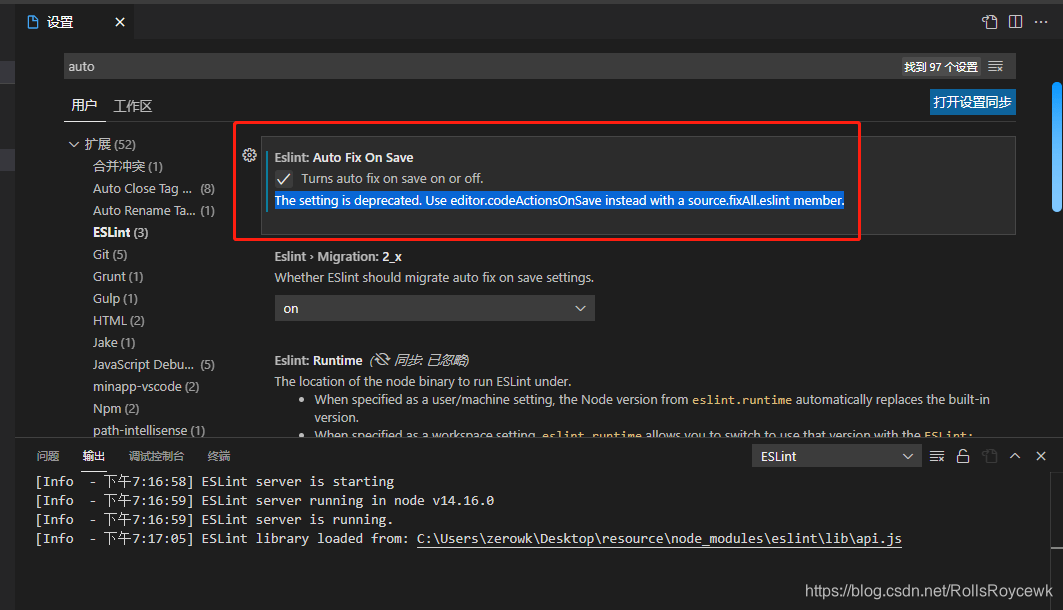Click the Eslint Runtime setting title
This screenshot has height=610, width=1063.
319,361
